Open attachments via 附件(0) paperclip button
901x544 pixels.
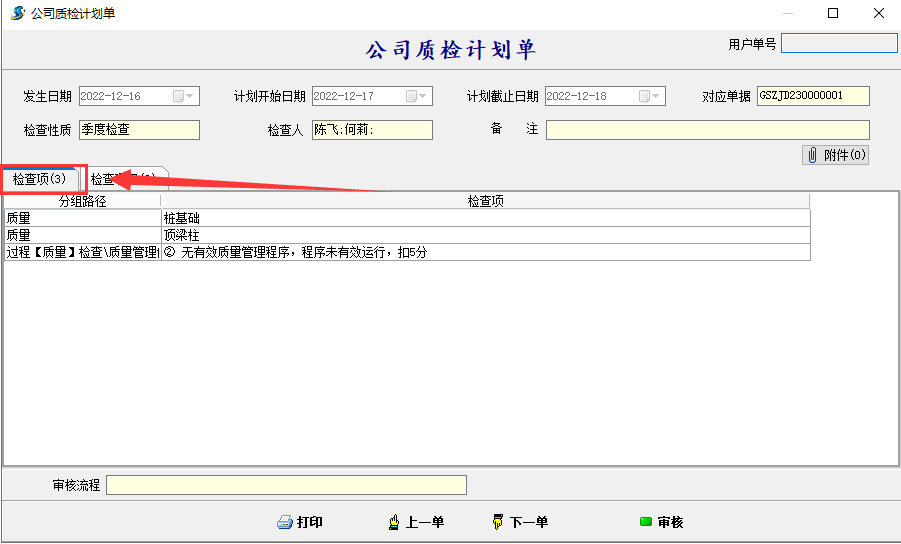[x=835, y=155]
